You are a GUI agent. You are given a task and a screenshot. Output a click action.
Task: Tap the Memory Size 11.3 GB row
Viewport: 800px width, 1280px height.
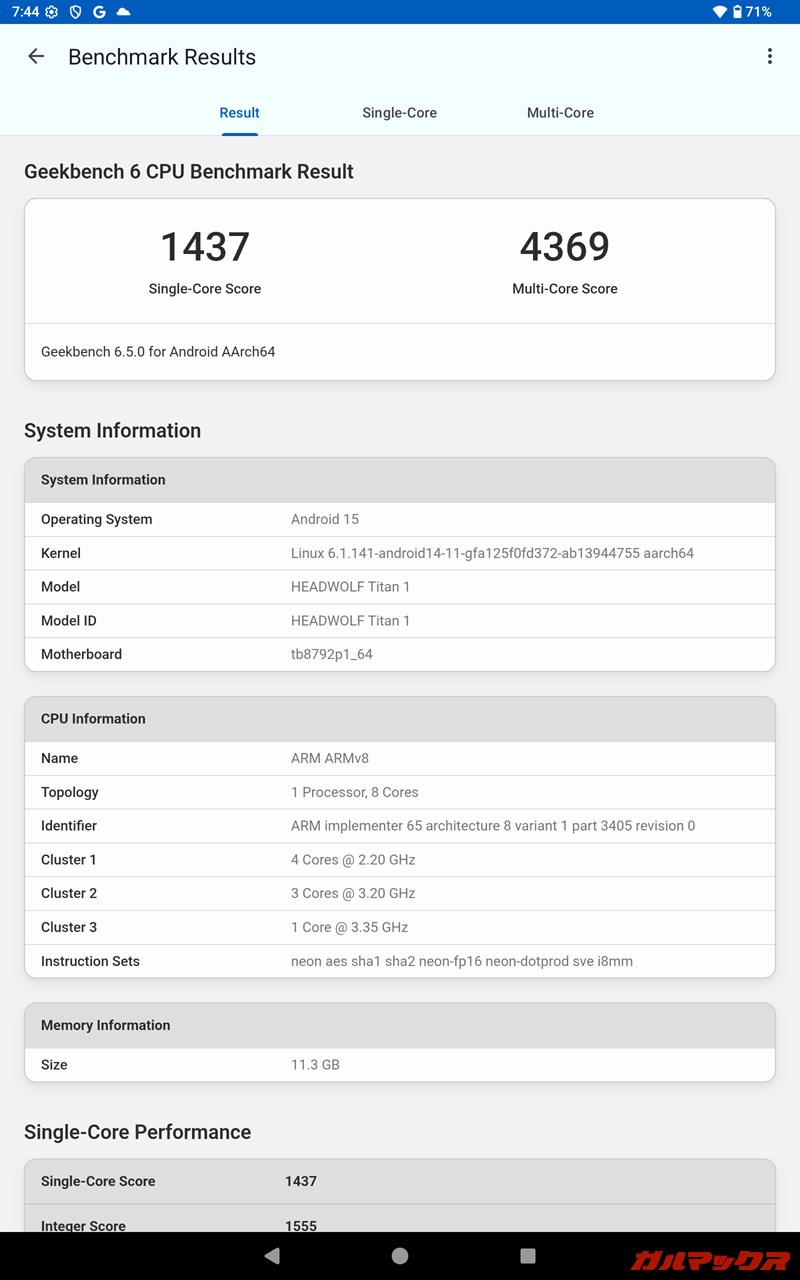[x=399, y=1065]
